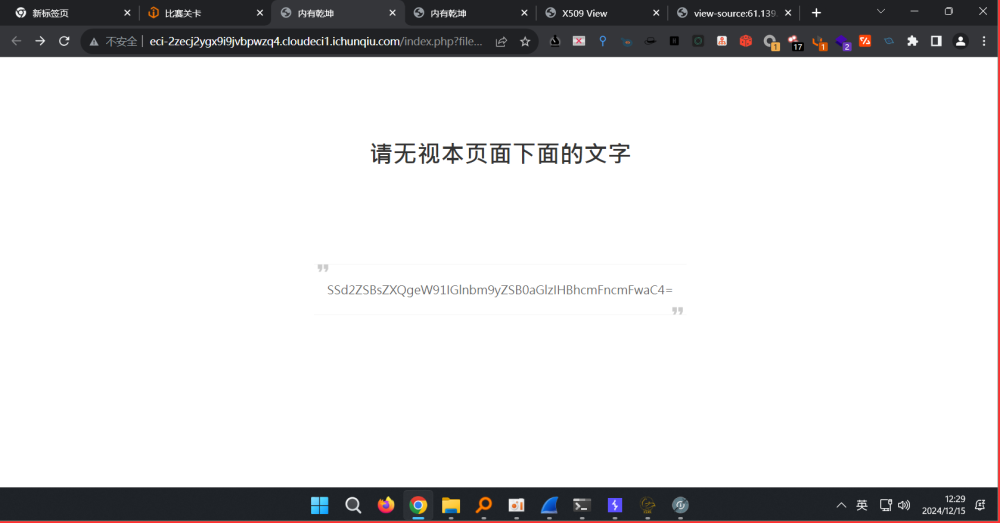Switch to the view-source:61.139 tab
The image size is (1000, 523).
point(733,13)
